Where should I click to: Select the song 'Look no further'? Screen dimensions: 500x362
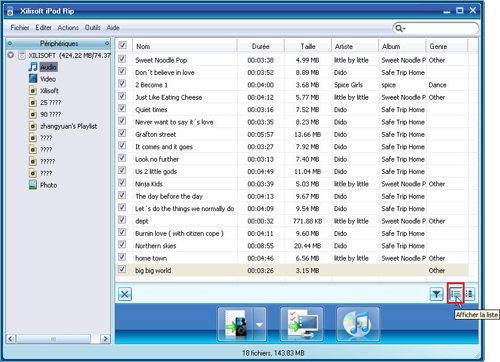click(x=157, y=159)
